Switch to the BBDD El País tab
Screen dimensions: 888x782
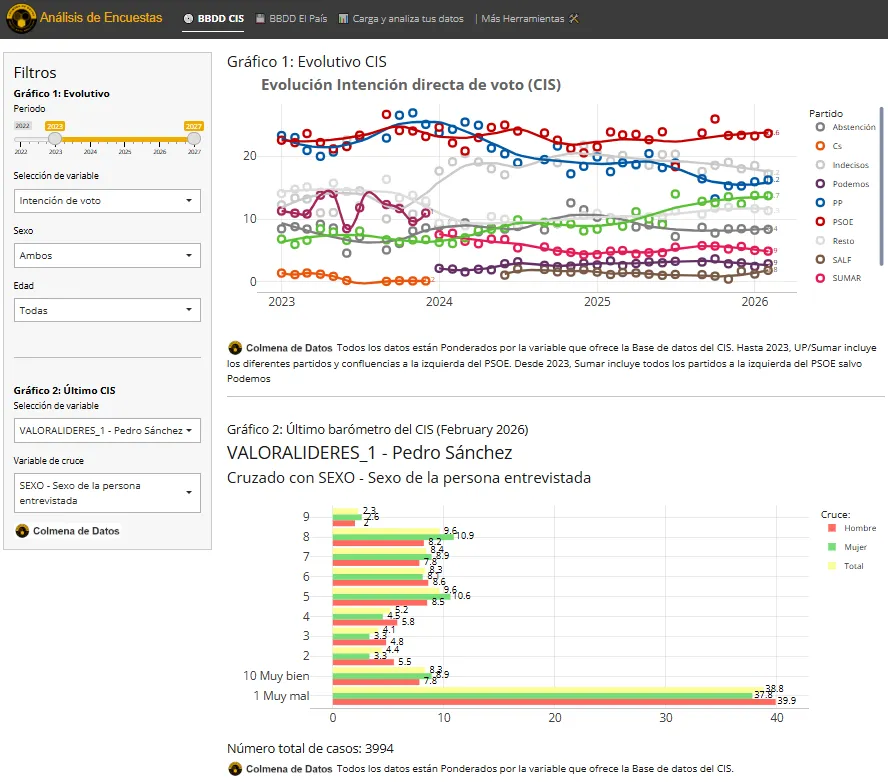(x=292, y=19)
